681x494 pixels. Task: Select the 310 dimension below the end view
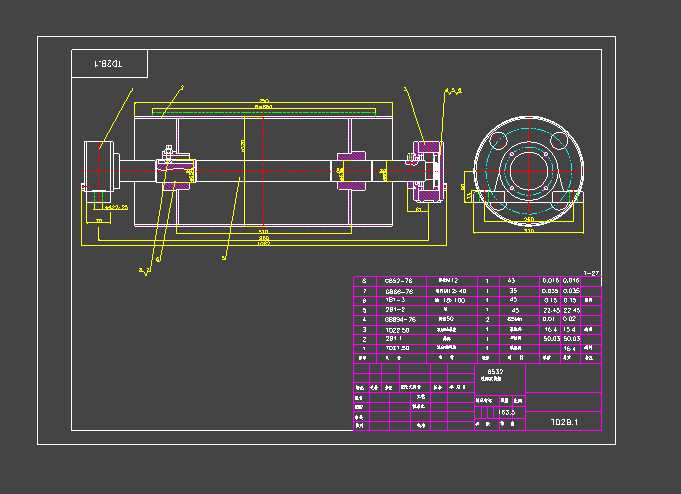click(527, 229)
